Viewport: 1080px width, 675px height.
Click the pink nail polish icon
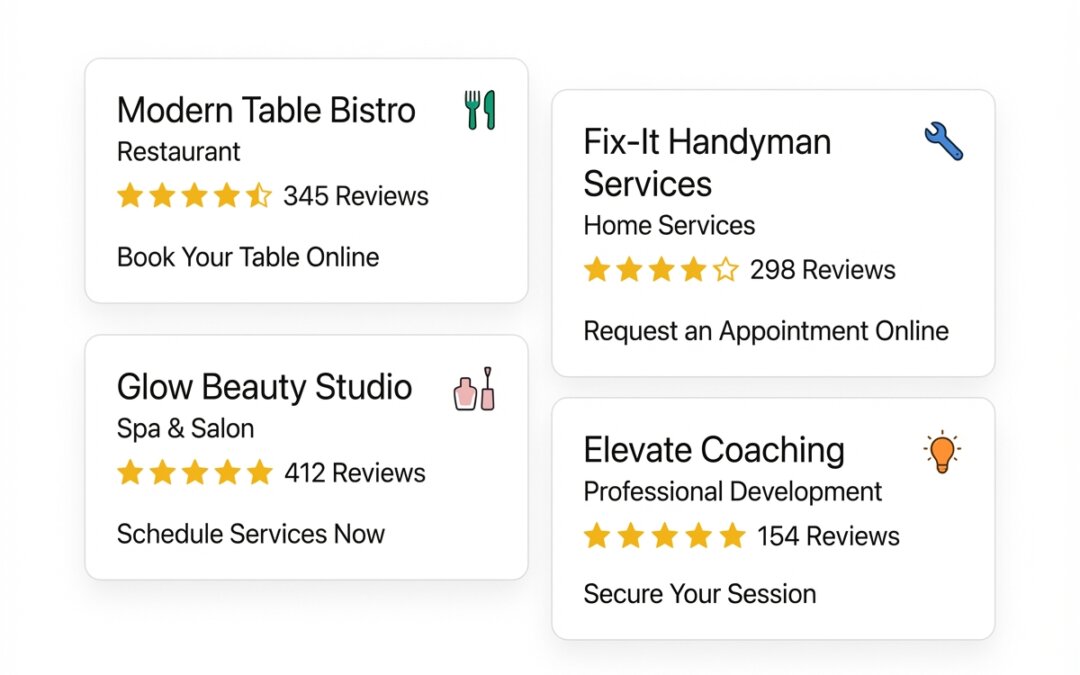(475, 389)
